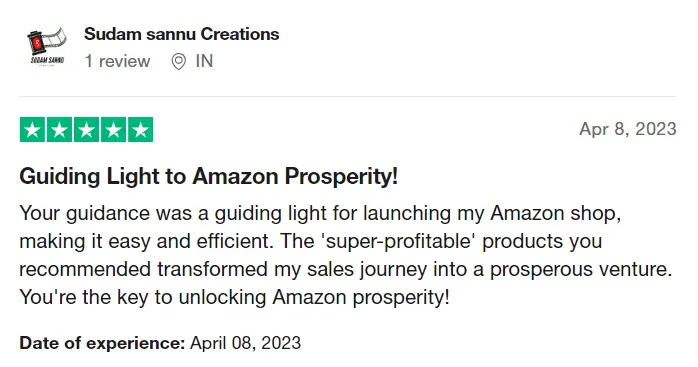Image resolution: width=698 pixels, height=367 pixels.
Task: Click the April 08, 2023 experience date
Action: (x=246, y=343)
